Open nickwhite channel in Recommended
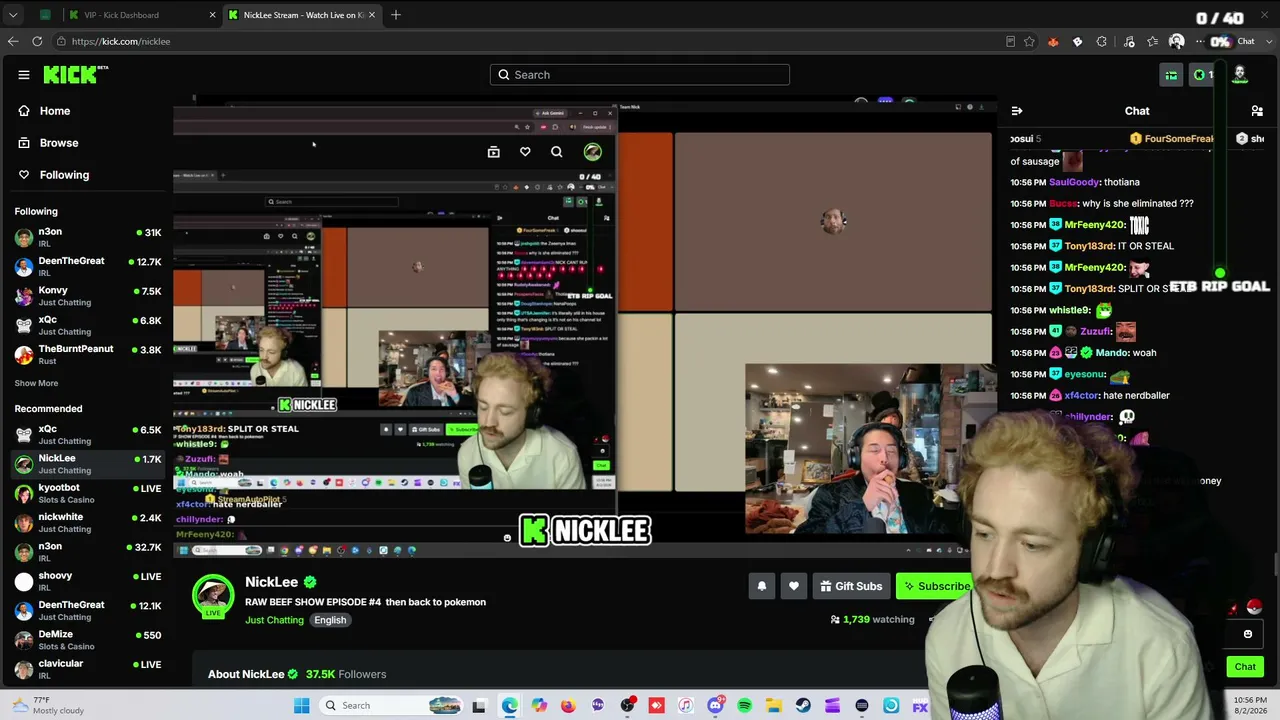The width and height of the screenshot is (1280, 720). click(88, 522)
